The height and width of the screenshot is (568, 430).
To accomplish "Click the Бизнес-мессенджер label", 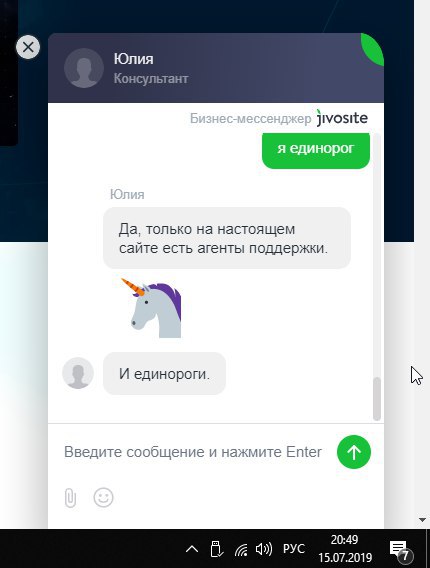I will (250, 118).
